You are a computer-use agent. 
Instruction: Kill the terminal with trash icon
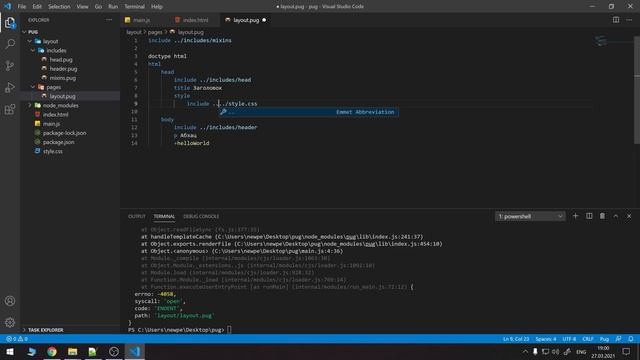pyautogui.click(x=602, y=216)
